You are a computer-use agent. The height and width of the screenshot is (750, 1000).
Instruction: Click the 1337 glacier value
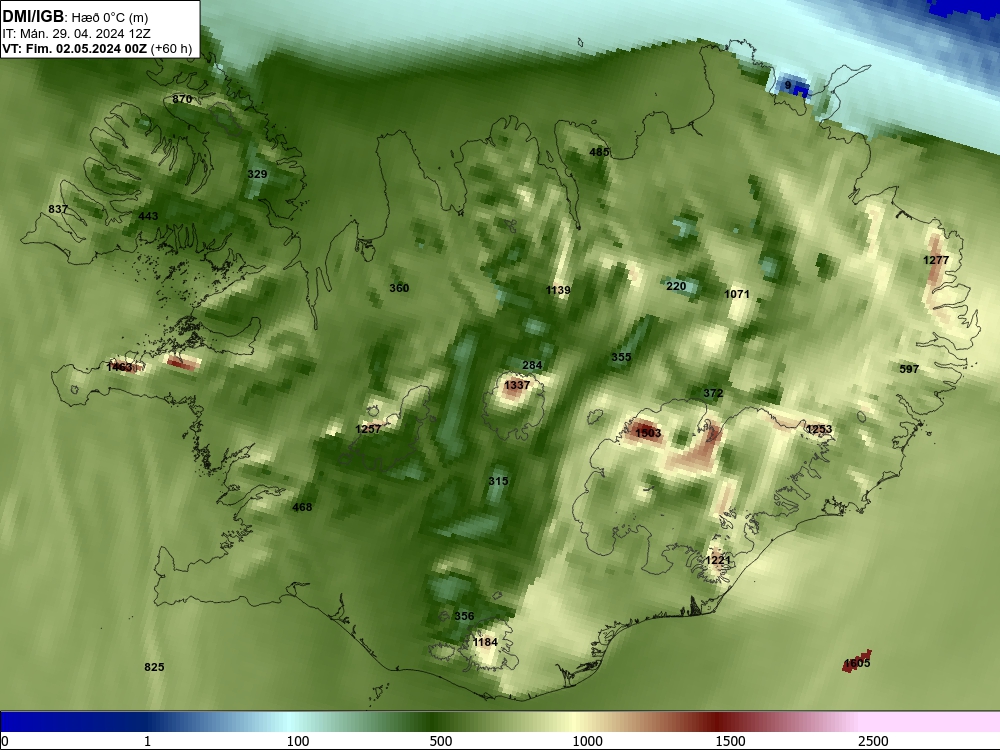517,385
